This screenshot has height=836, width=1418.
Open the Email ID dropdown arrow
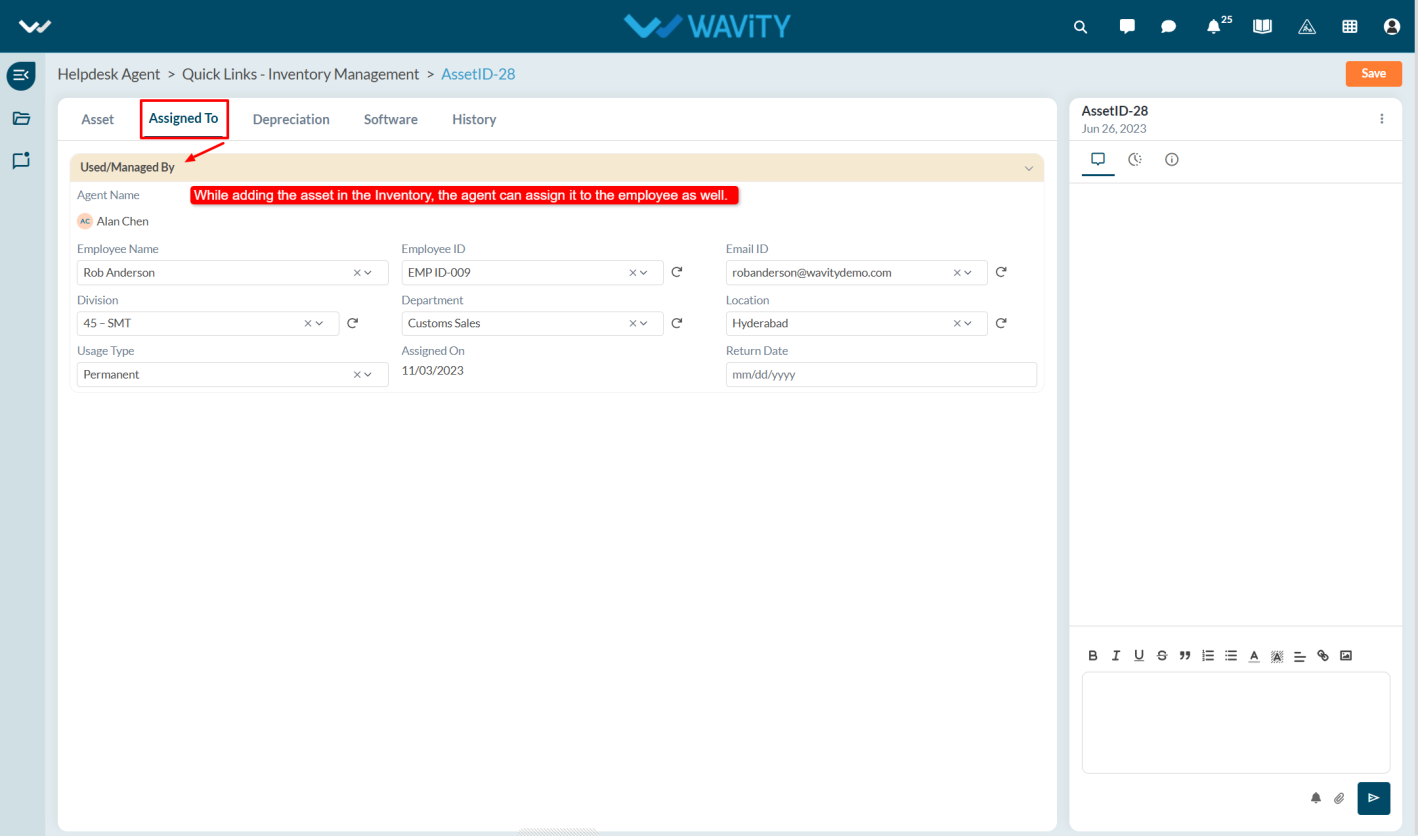(x=967, y=272)
